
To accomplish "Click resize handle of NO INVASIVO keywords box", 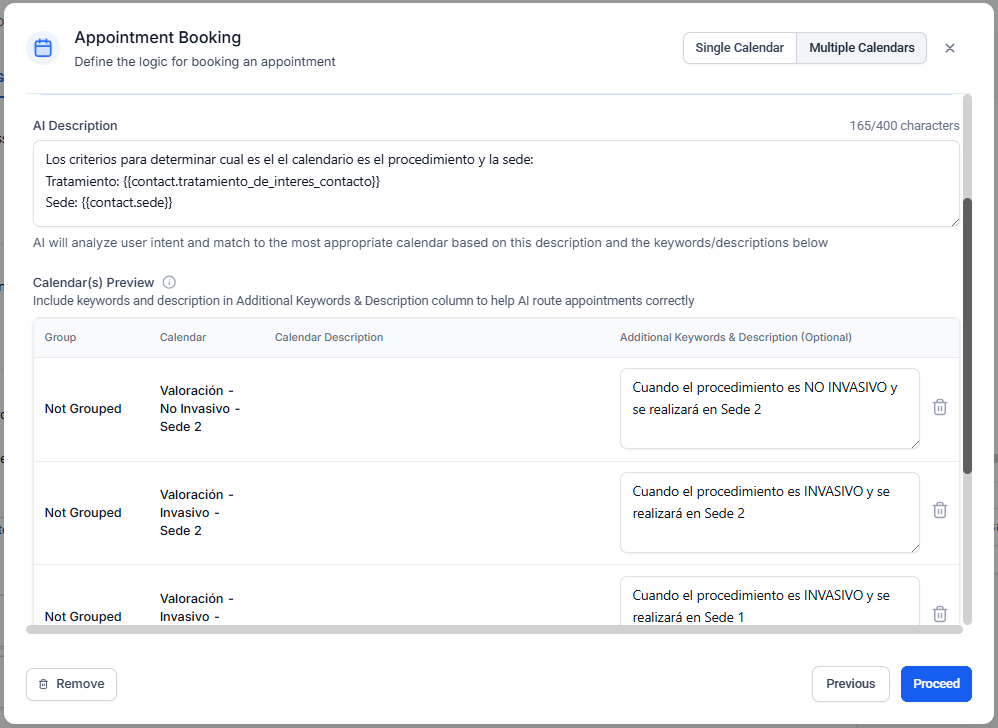I will (x=913, y=443).
